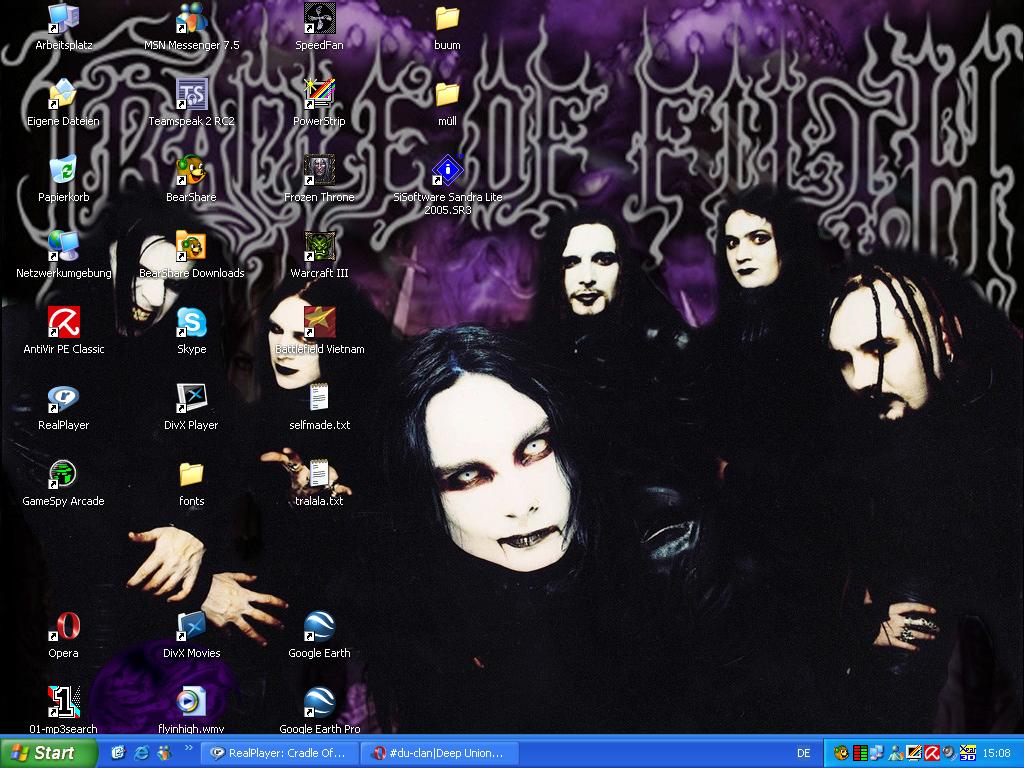Click BearShare tray icon
The height and width of the screenshot is (768, 1024).
(x=842, y=753)
